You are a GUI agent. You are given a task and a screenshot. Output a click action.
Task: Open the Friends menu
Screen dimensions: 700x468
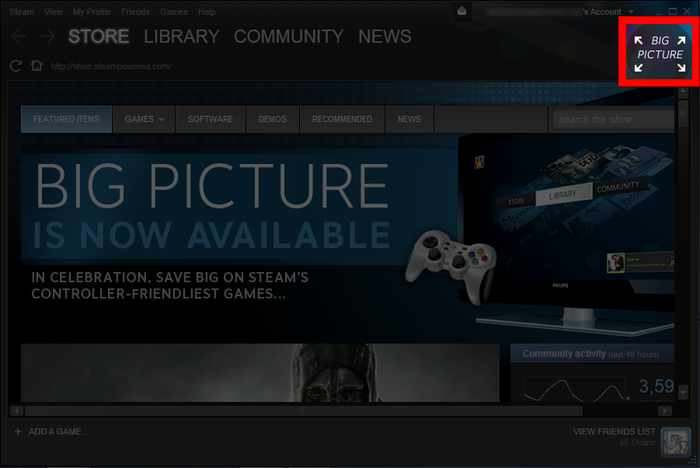click(135, 12)
